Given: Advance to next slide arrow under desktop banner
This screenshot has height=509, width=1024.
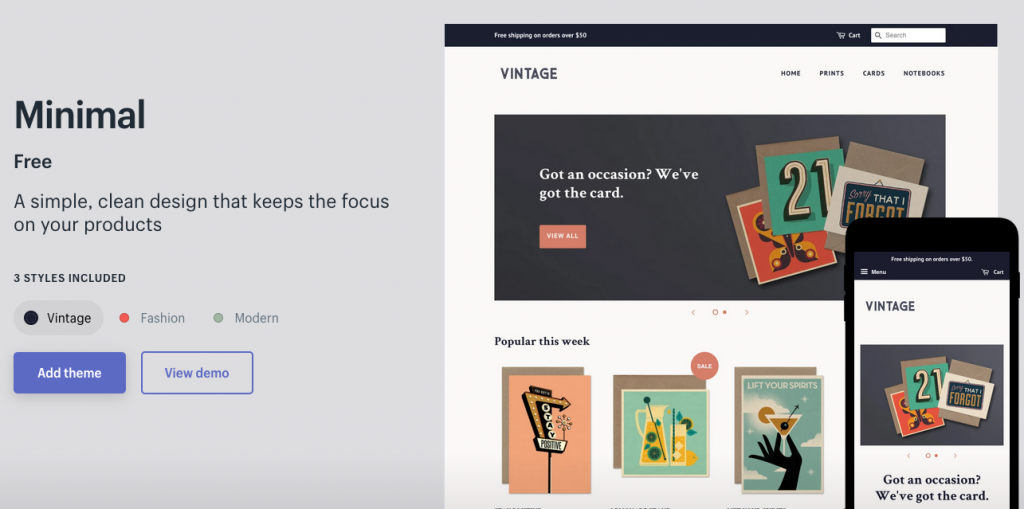Looking at the screenshot, I should point(746,312).
